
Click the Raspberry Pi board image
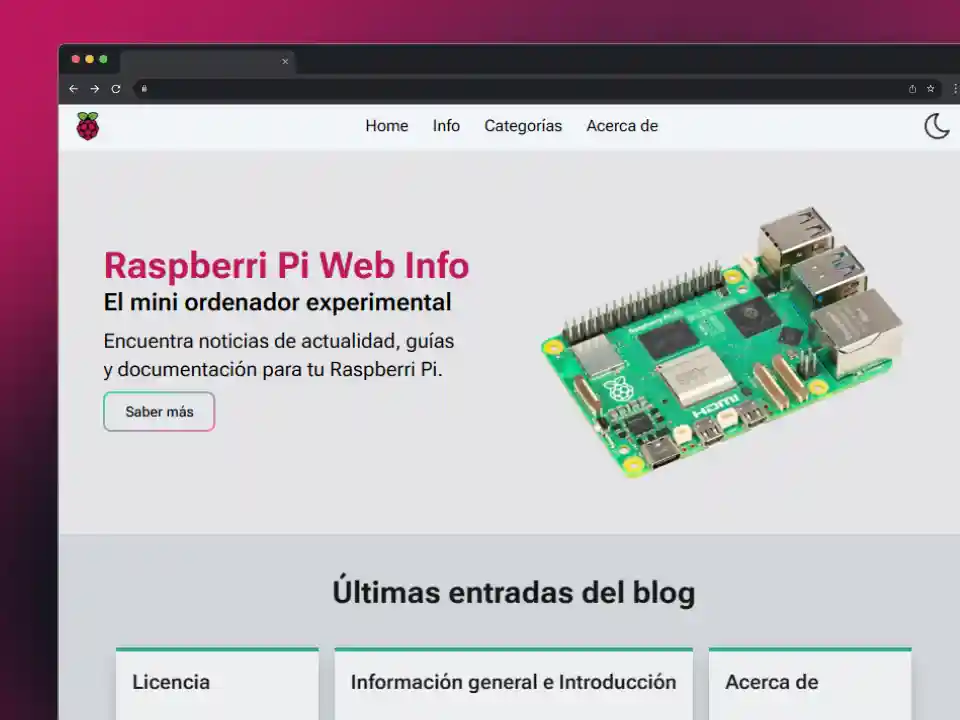[x=722, y=343]
